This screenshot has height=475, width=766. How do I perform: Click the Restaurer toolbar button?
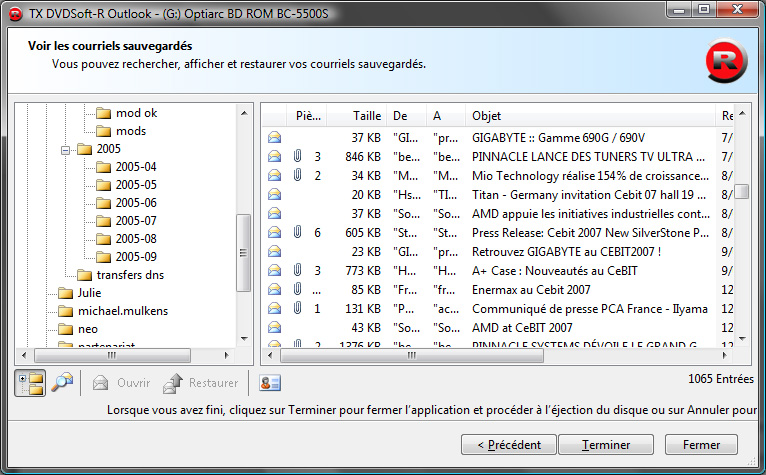pyautogui.click(x=201, y=383)
